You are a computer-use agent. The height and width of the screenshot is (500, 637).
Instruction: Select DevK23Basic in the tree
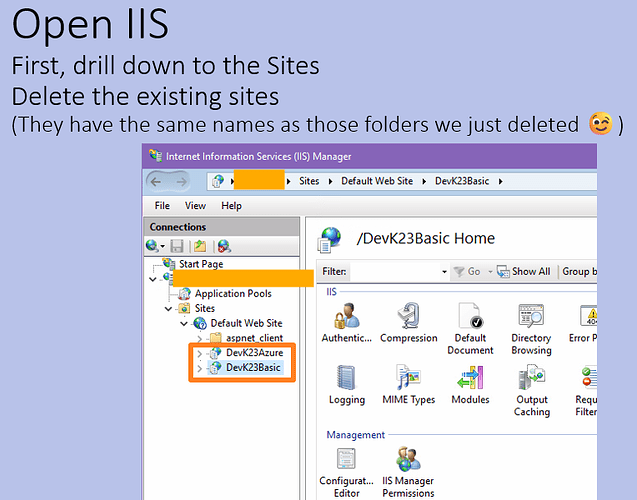253,368
